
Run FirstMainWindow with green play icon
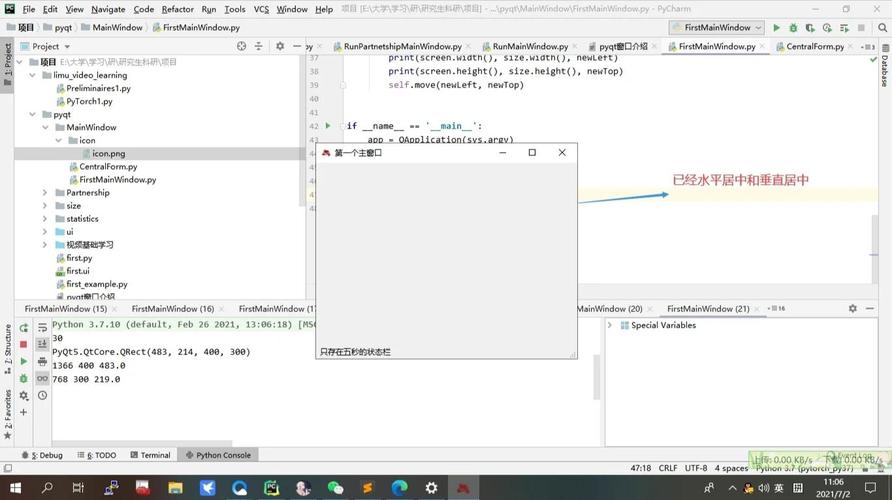click(x=777, y=27)
